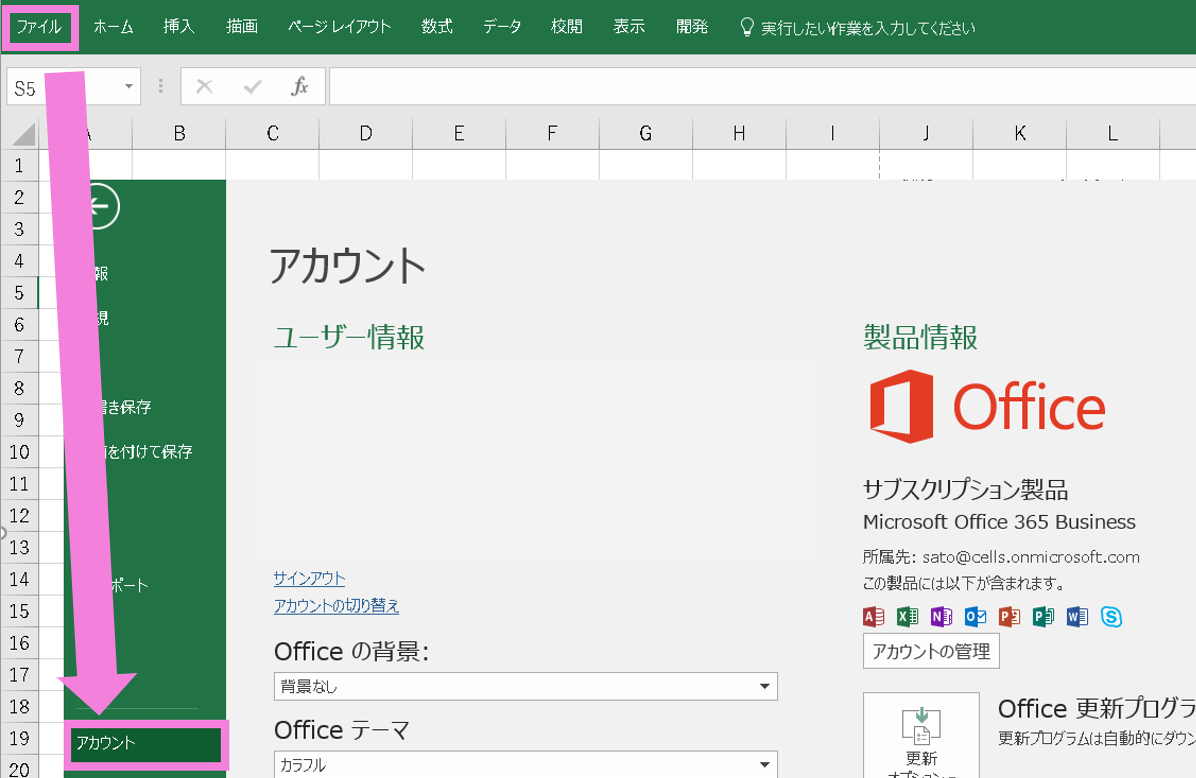This screenshot has height=778, width=1196.
Task: Click the fx insert function icon
Action: pyautogui.click(x=299, y=87)
